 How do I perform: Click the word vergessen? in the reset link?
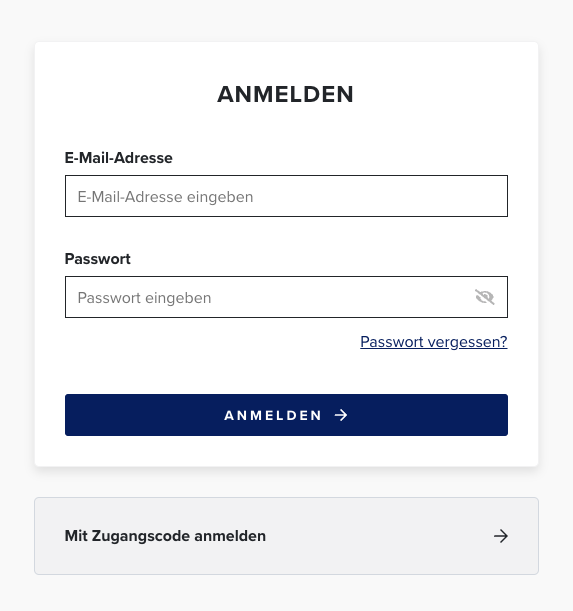coord(467,342)
